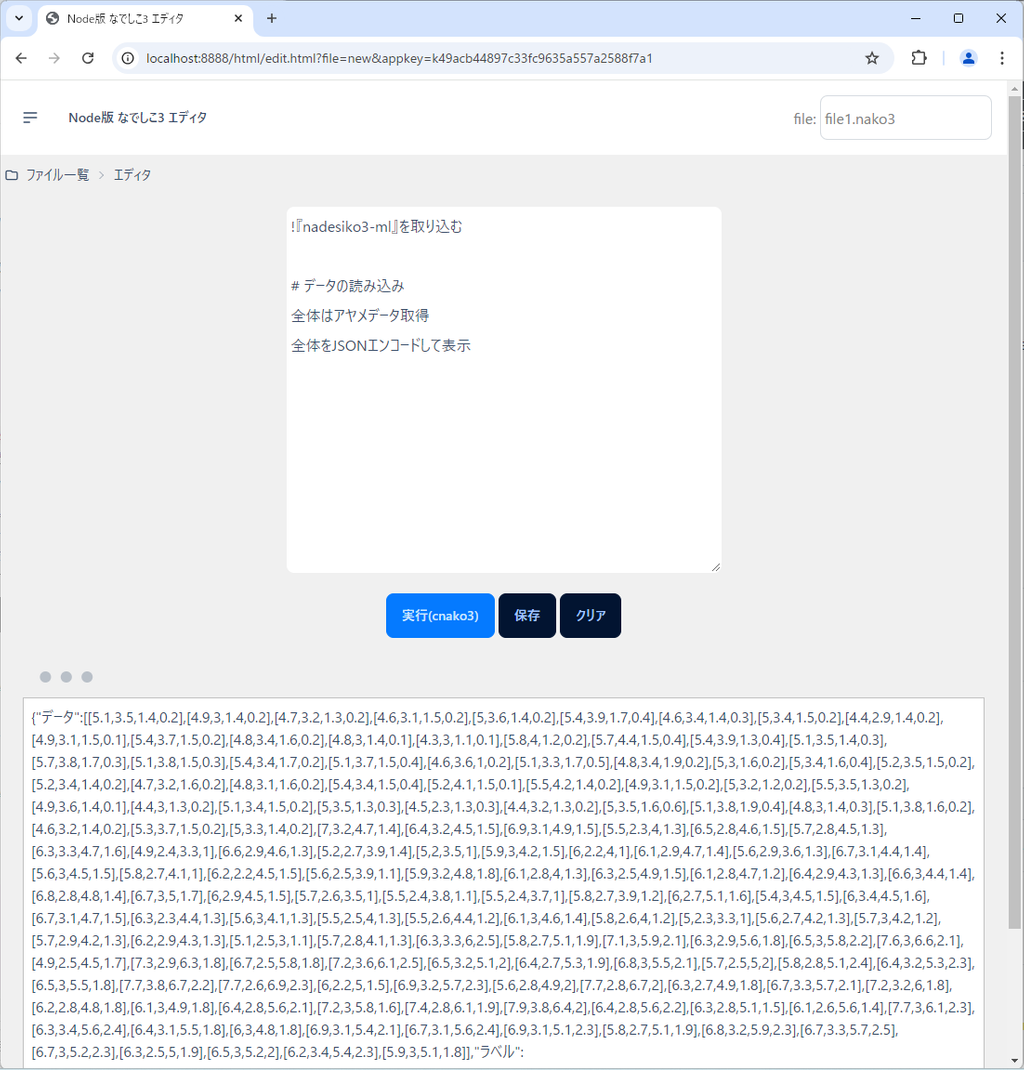View site information icon in address bar
Viewport: 1024px width, 1070px height.
tap(128, 58)
